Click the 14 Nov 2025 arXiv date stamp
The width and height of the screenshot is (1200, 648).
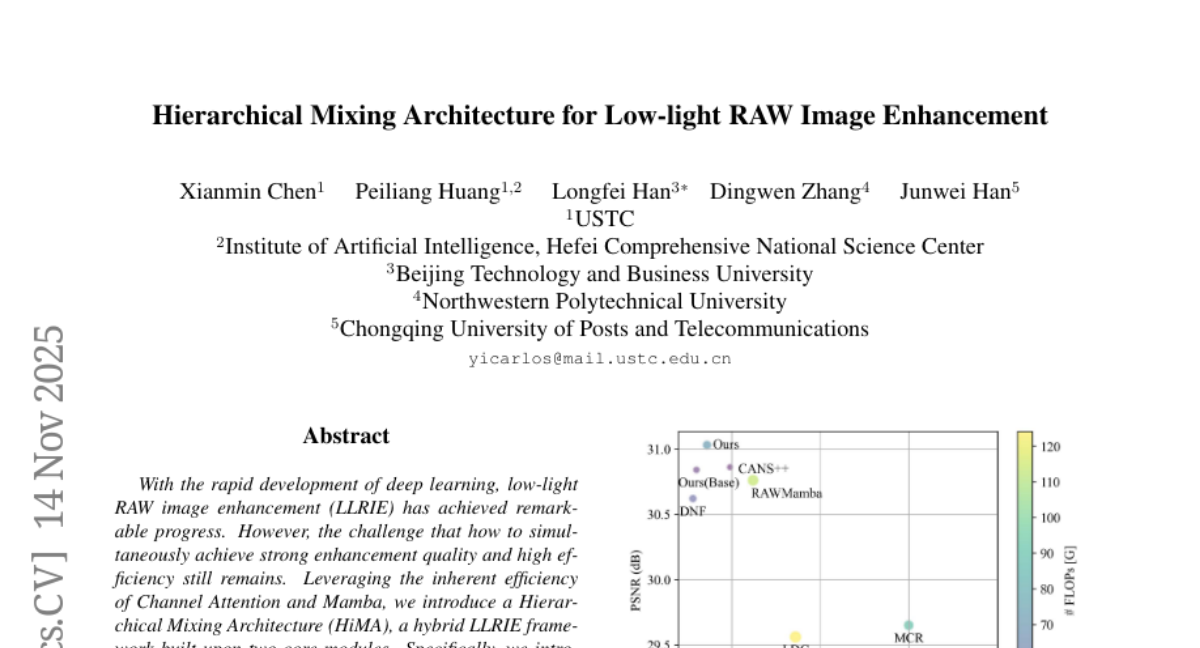[49, 427]
